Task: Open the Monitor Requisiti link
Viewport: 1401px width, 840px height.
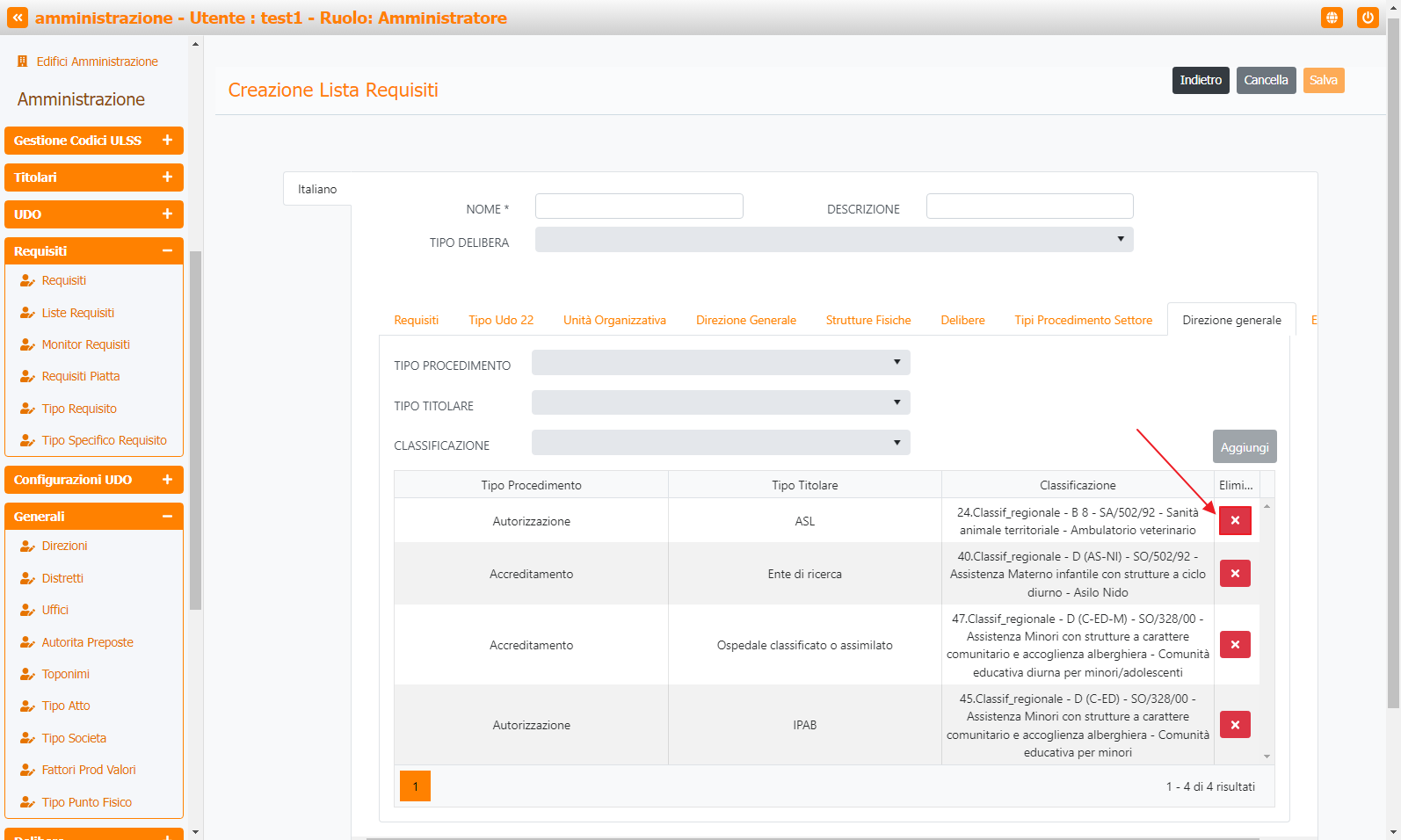Action: (x=86, y=344)
